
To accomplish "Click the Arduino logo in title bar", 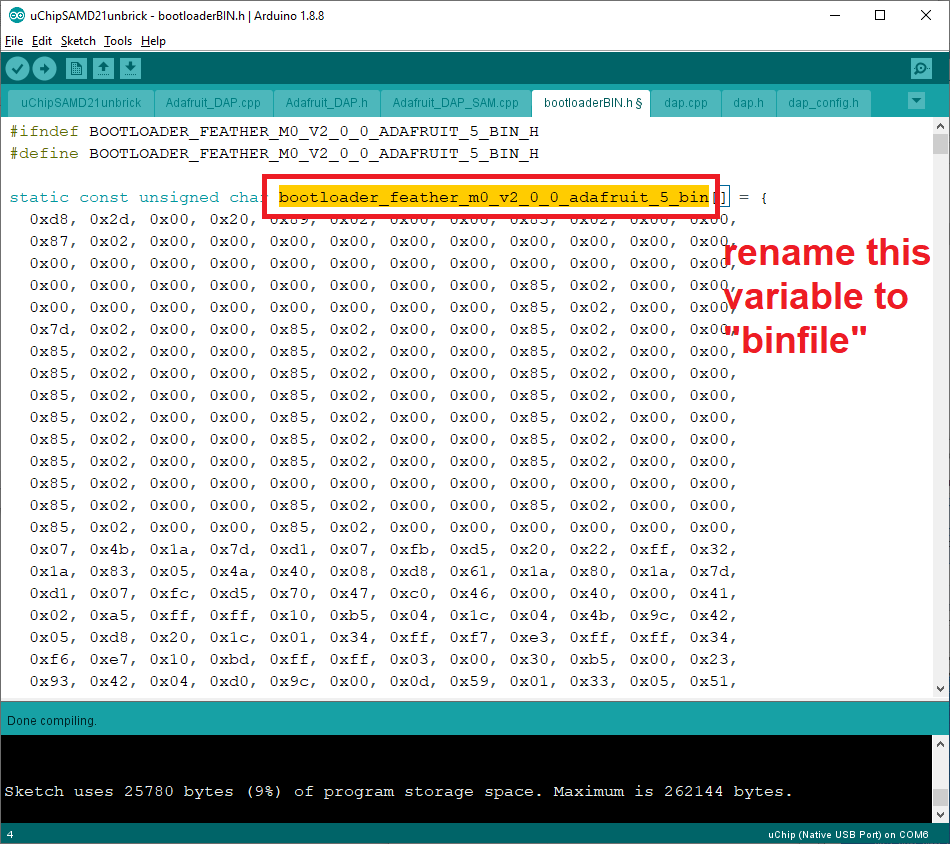I will click(x=16, y=15).
